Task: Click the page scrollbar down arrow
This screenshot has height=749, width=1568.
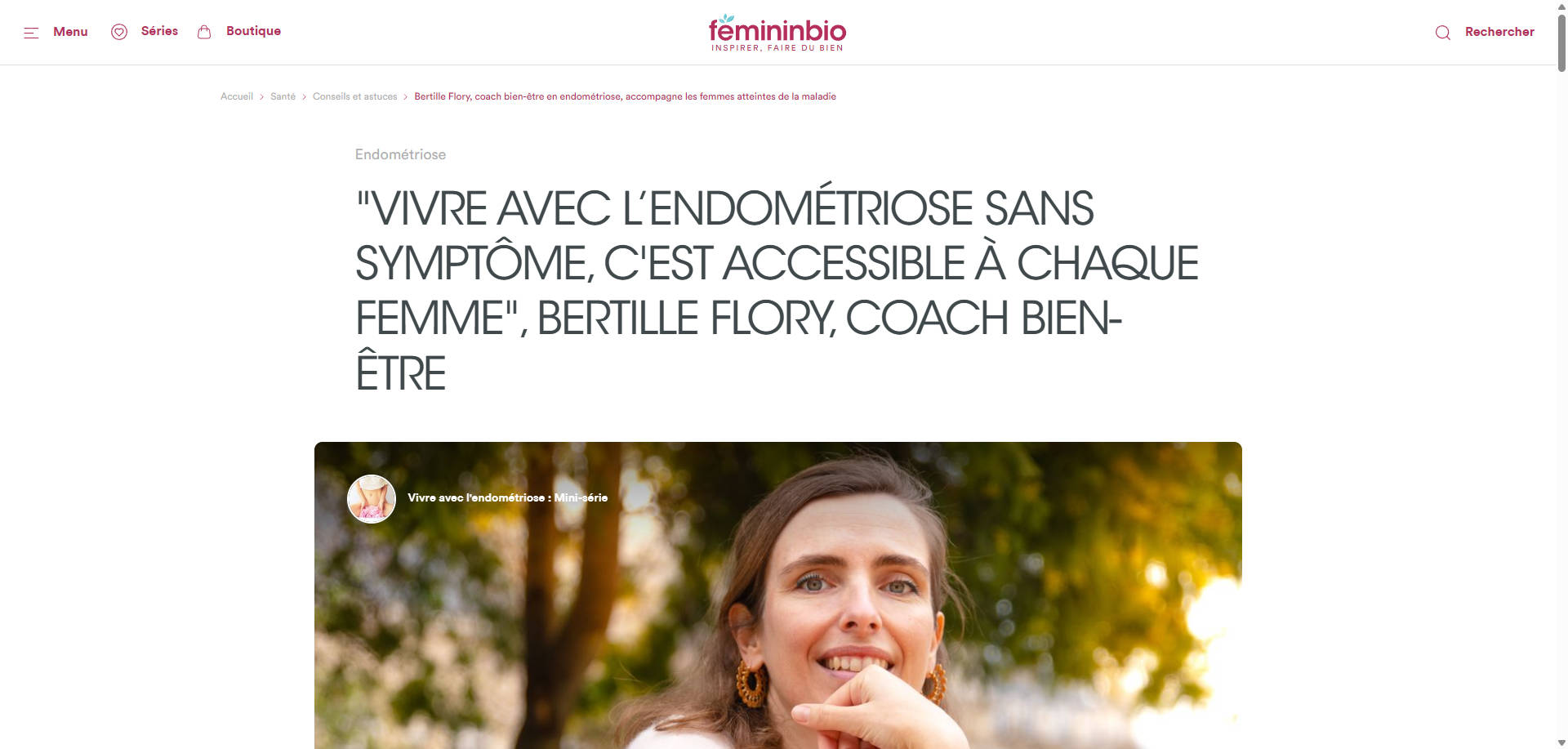Action: click(x=1561, y=742)
